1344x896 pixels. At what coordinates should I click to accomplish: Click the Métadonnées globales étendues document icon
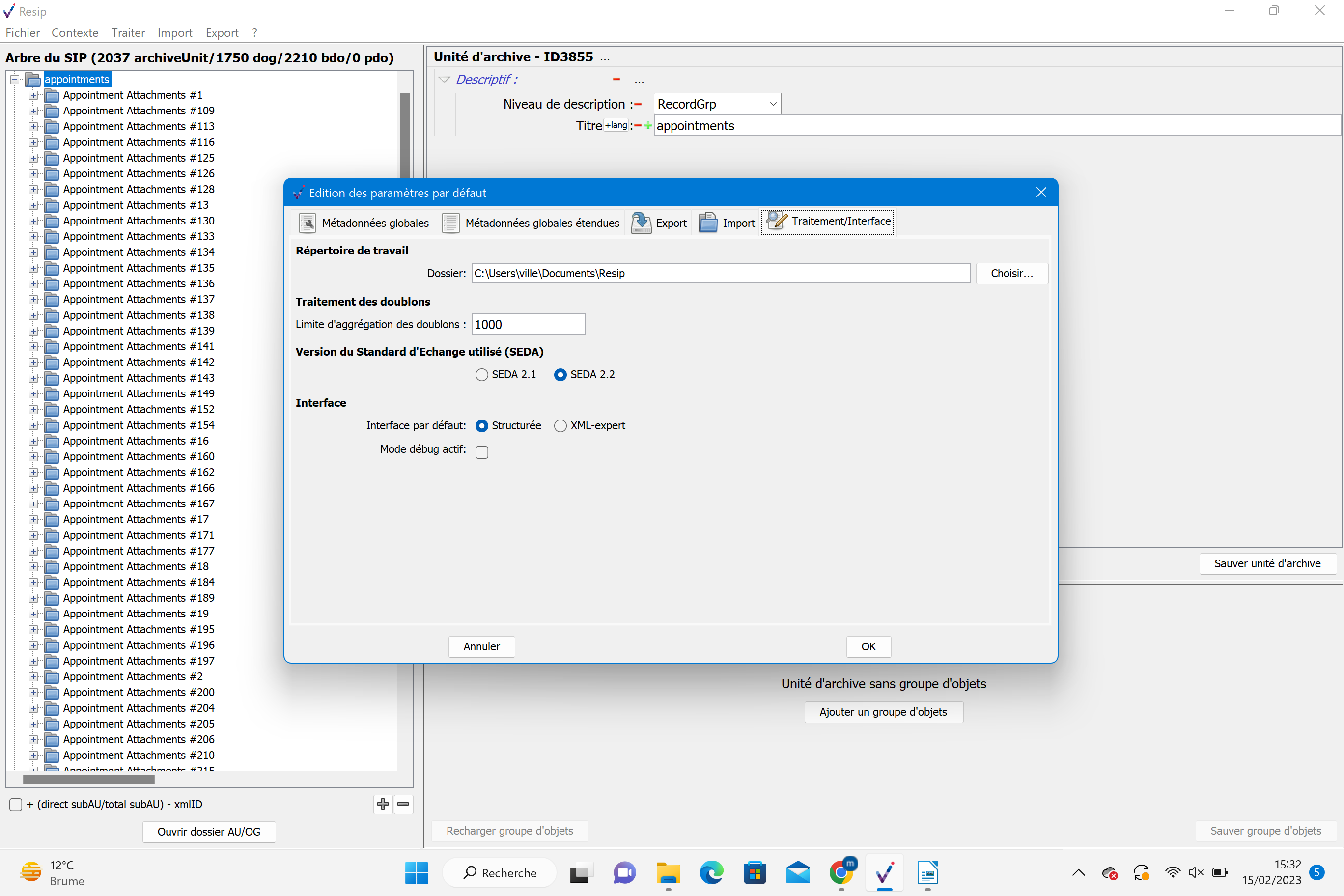(x=450, y=223)
